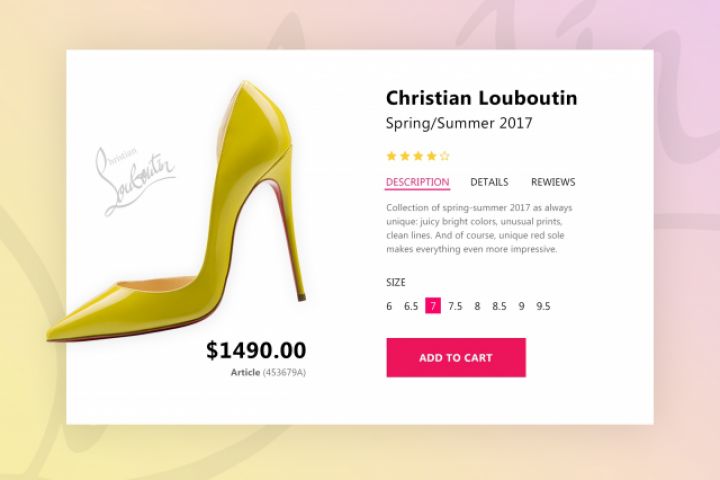Select highlighted shoe size 7
720x480 pixels.
(433, 306)
